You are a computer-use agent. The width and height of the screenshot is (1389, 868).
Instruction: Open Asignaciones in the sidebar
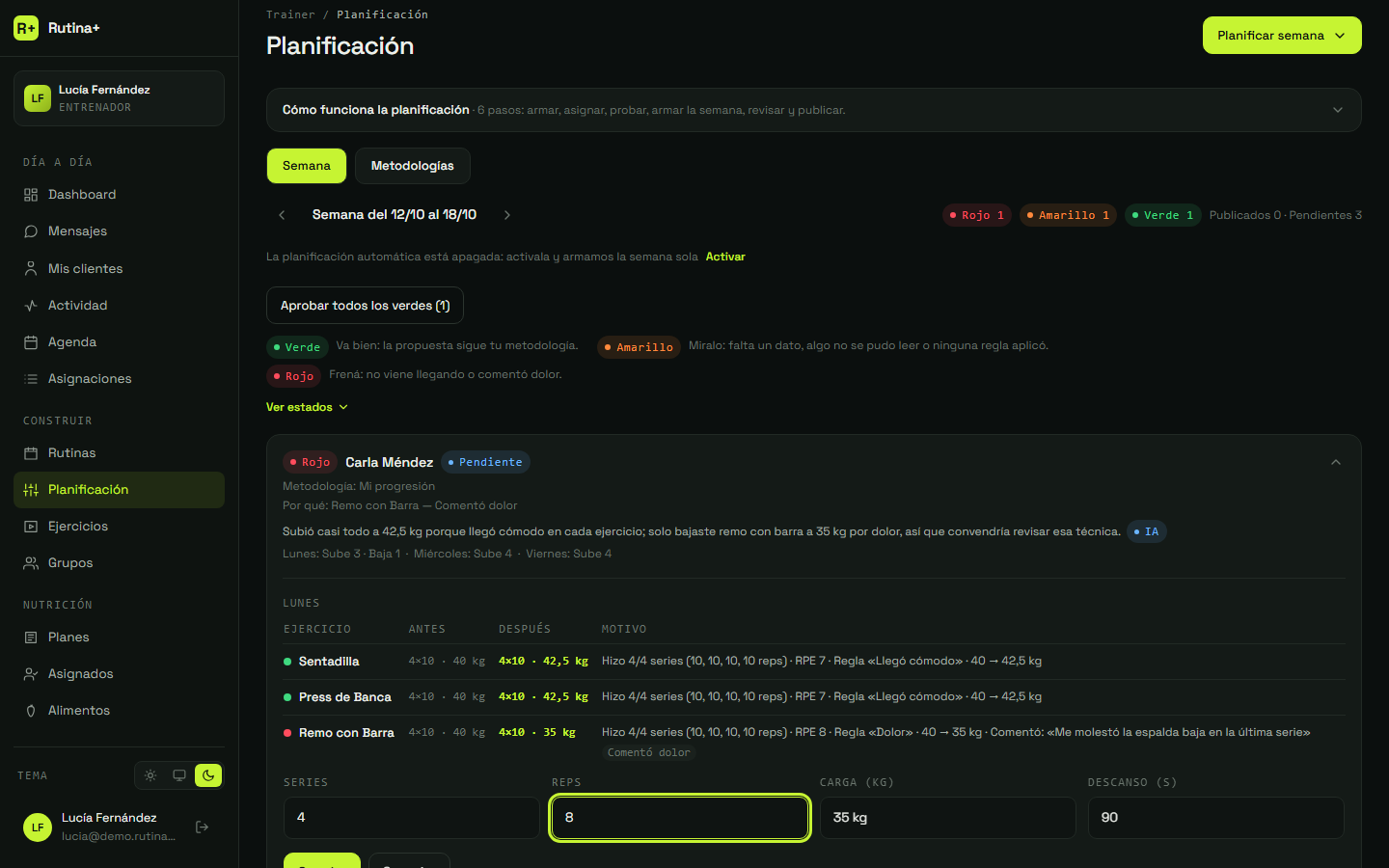click(x=119, y=379)
